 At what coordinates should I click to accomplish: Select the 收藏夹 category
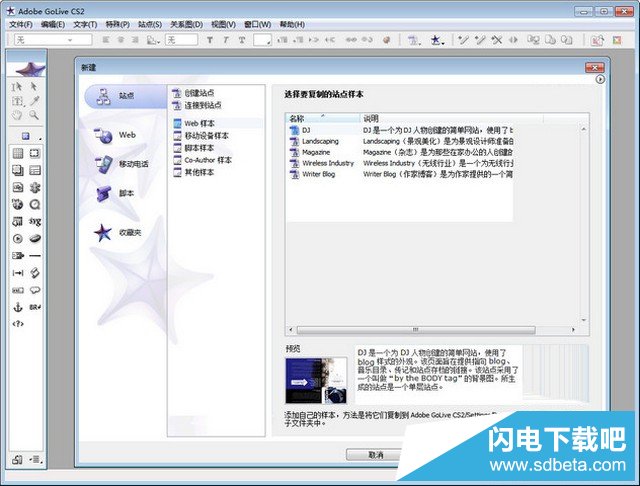click(118, 233)
